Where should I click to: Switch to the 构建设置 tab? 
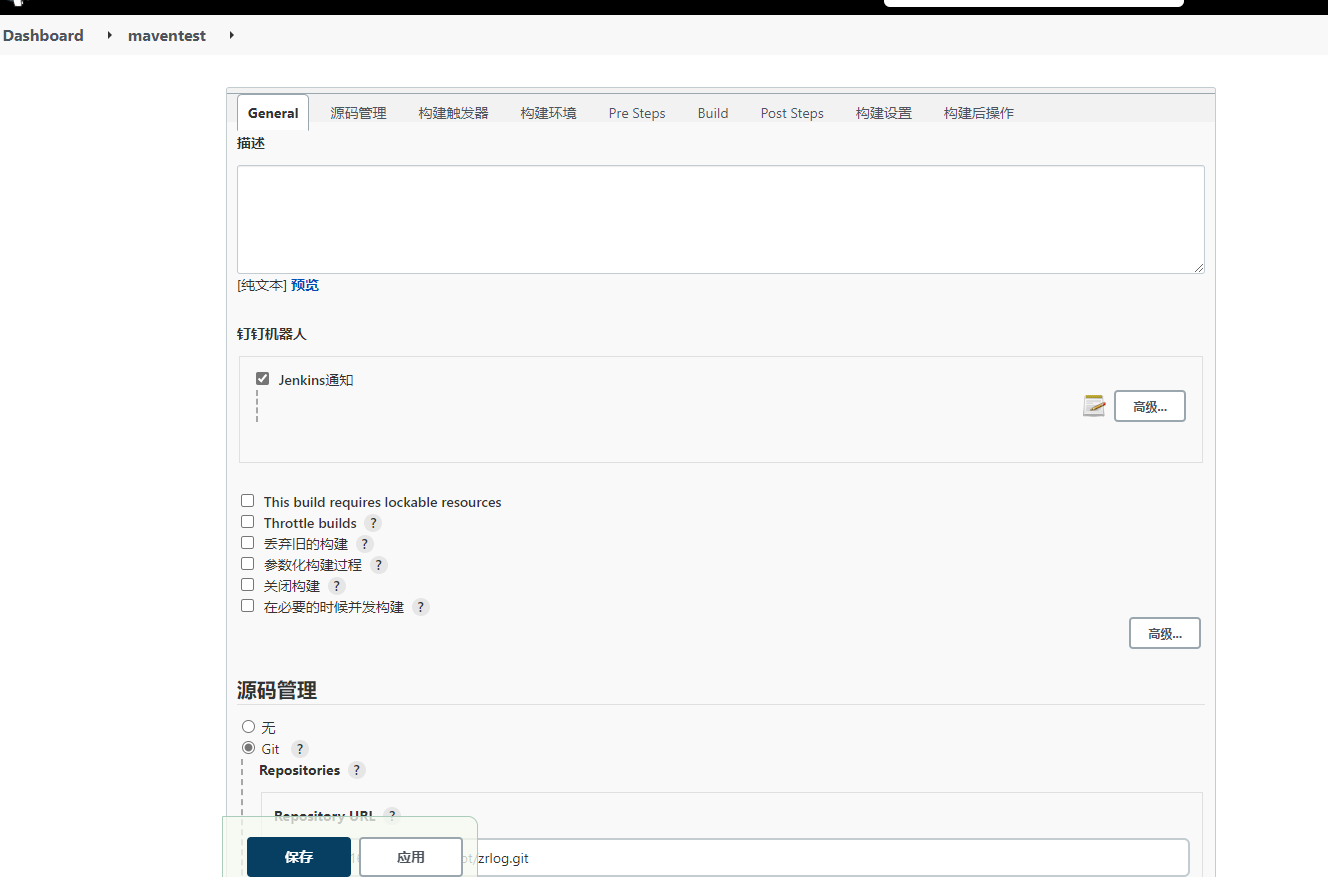pos(883,113)
